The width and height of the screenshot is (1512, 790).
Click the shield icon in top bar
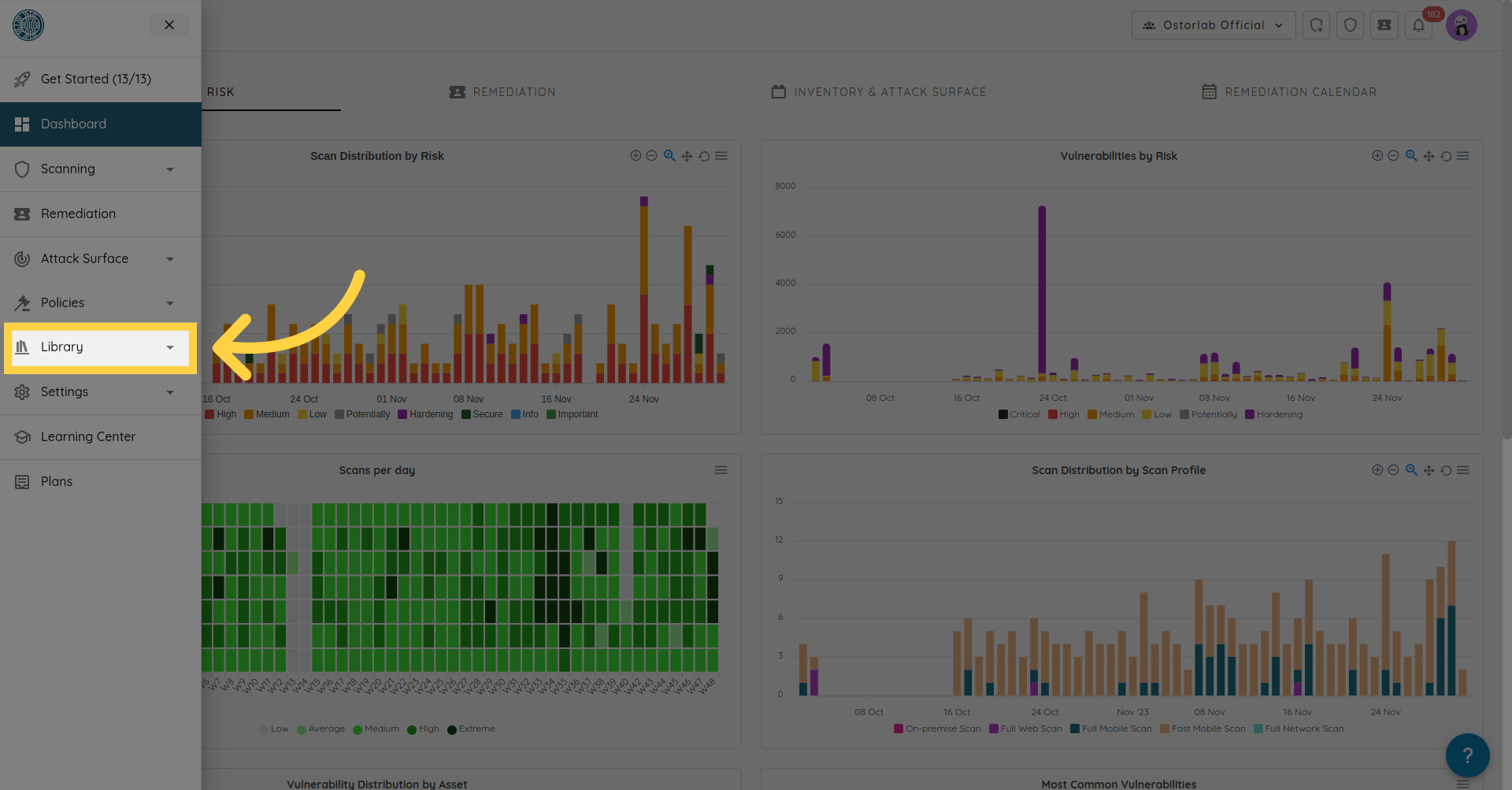(1350, 25)
